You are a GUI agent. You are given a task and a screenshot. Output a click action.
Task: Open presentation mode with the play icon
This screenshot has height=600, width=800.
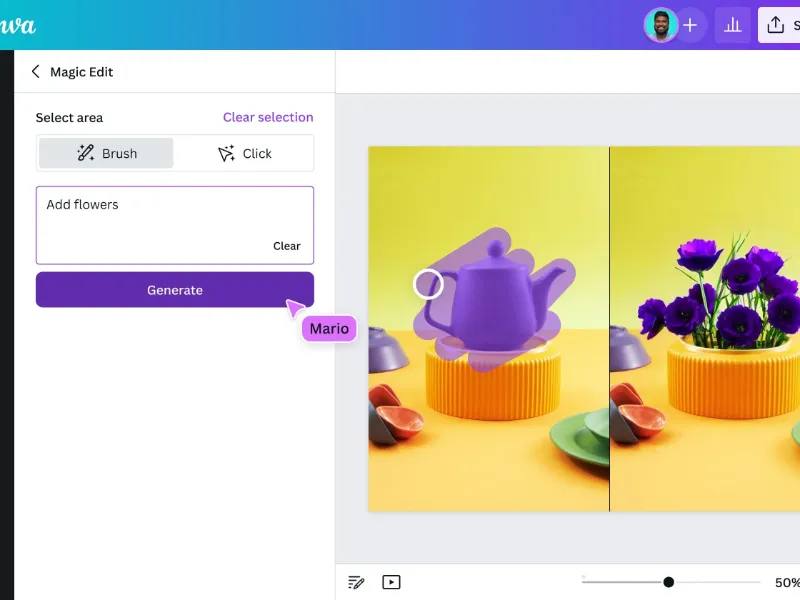pyautogui.click(x=391, y=581)
